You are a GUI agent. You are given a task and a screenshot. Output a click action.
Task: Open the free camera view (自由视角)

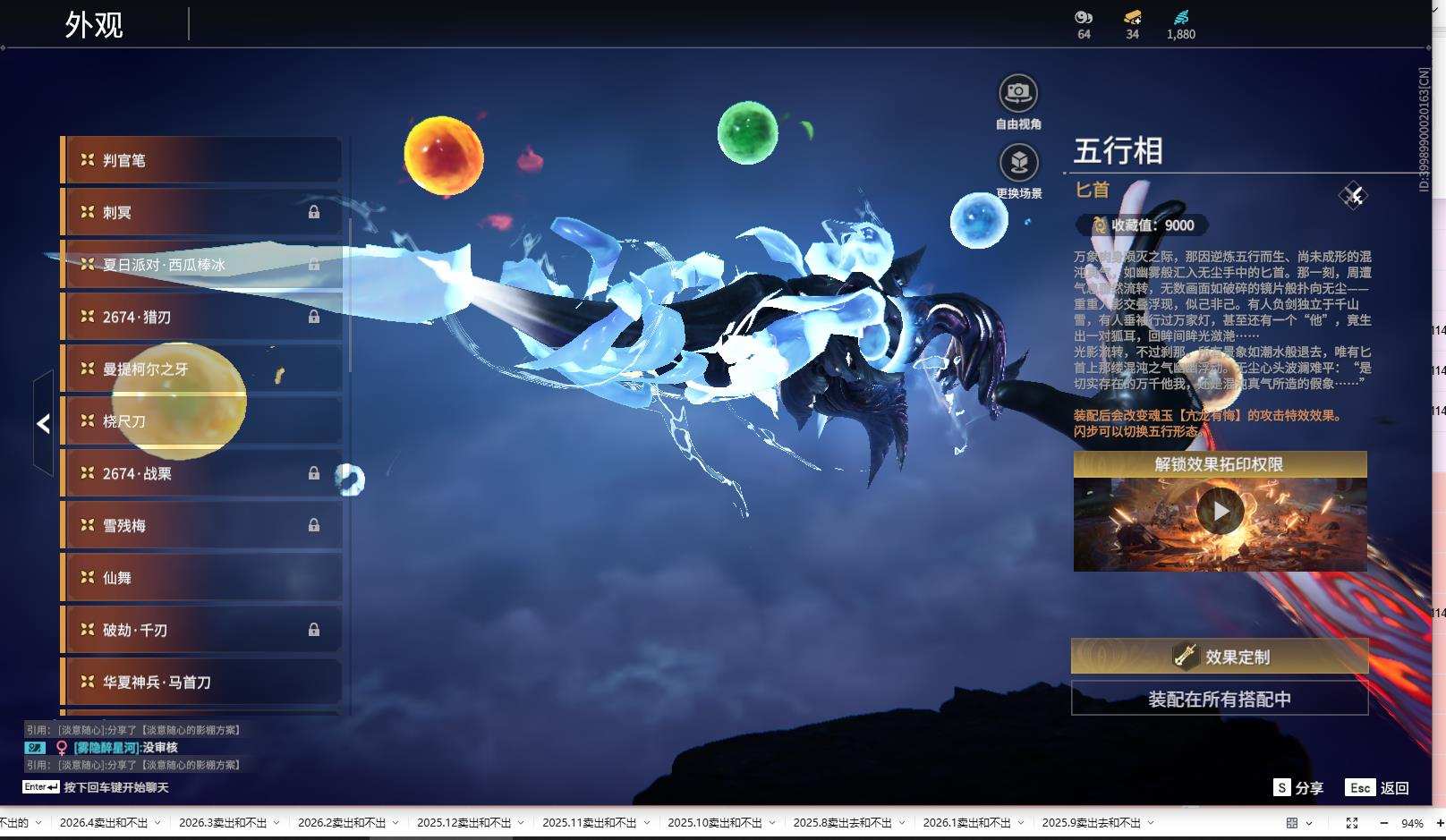tap(1018, 93)
